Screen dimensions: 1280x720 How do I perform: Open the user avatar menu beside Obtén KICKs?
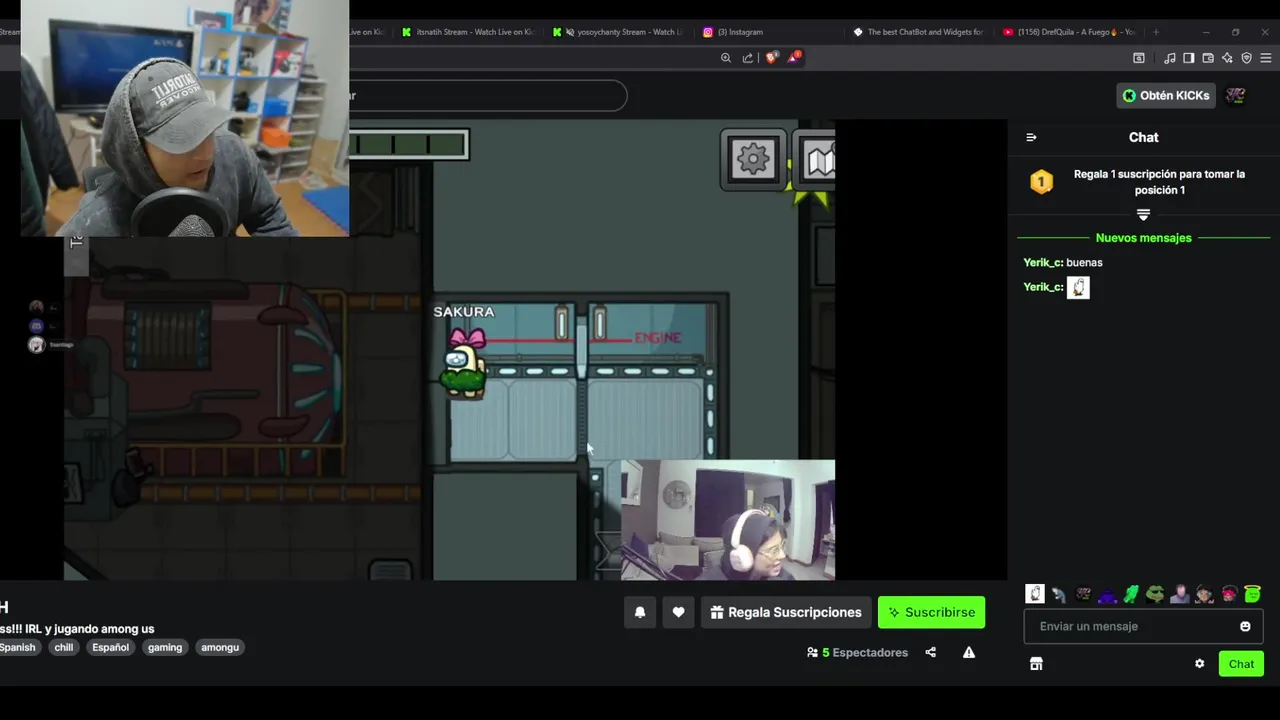[x=1236, y=96]
